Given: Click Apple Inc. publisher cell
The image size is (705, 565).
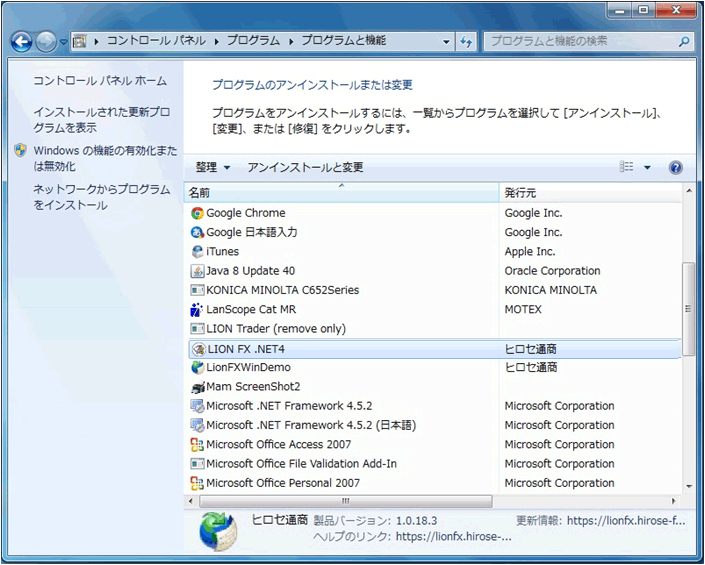Looking at the screenshot, I should pos(530,252).
